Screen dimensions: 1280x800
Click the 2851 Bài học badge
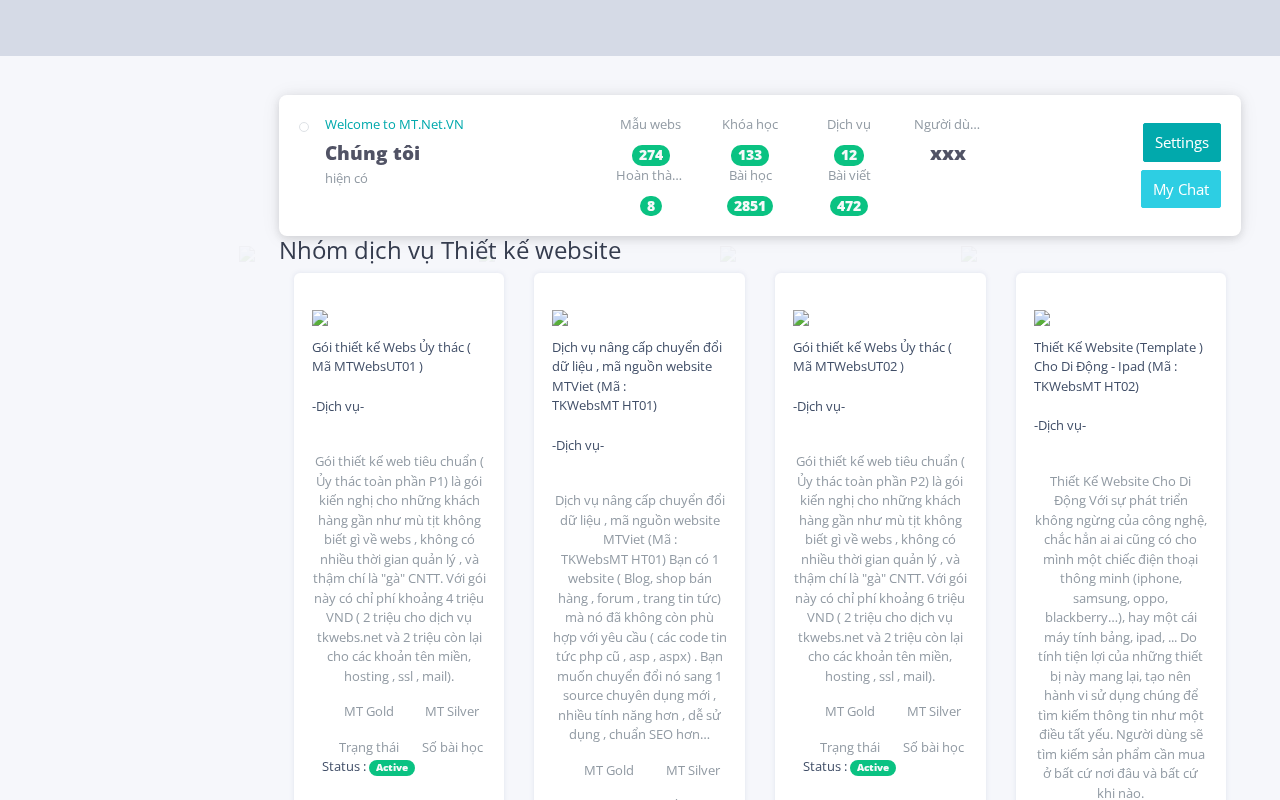point(750,206)
